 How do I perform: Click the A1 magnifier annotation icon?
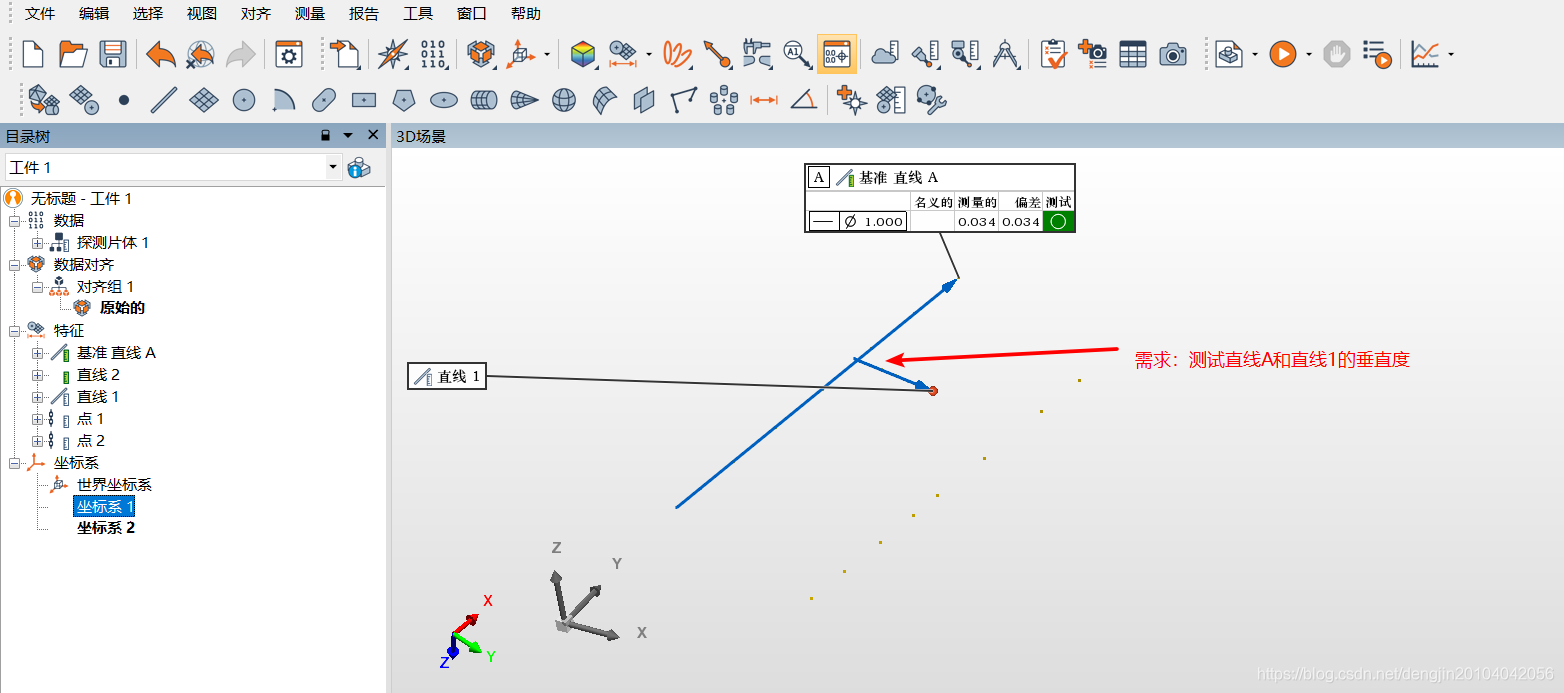pyautogui.click(x=797, y=54)
